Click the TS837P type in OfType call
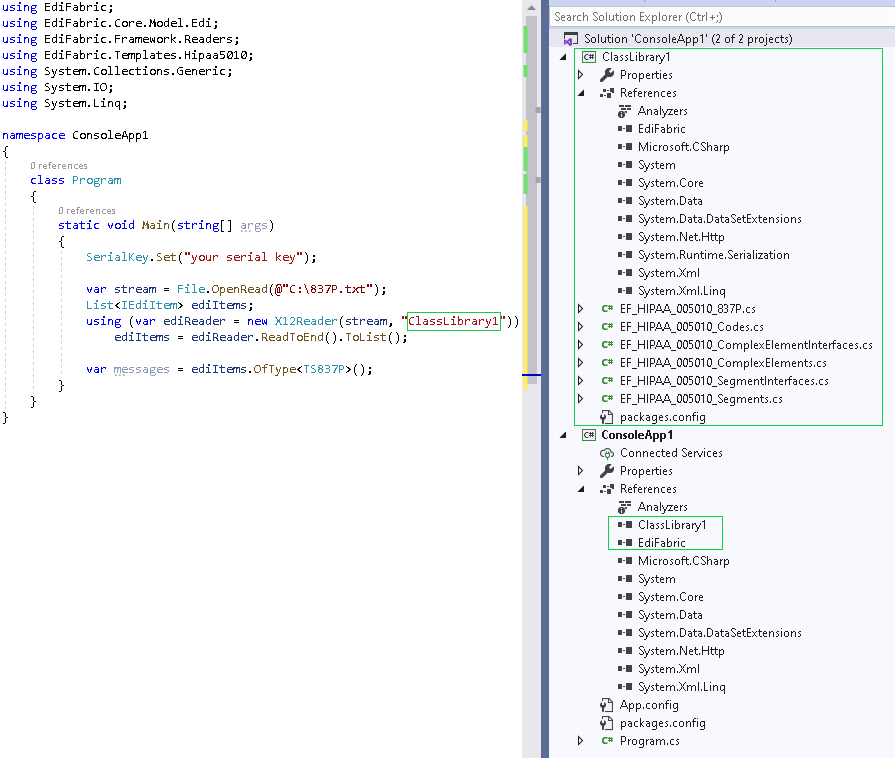The width and height of the screenshot is (895, 758). coord(324,369)
